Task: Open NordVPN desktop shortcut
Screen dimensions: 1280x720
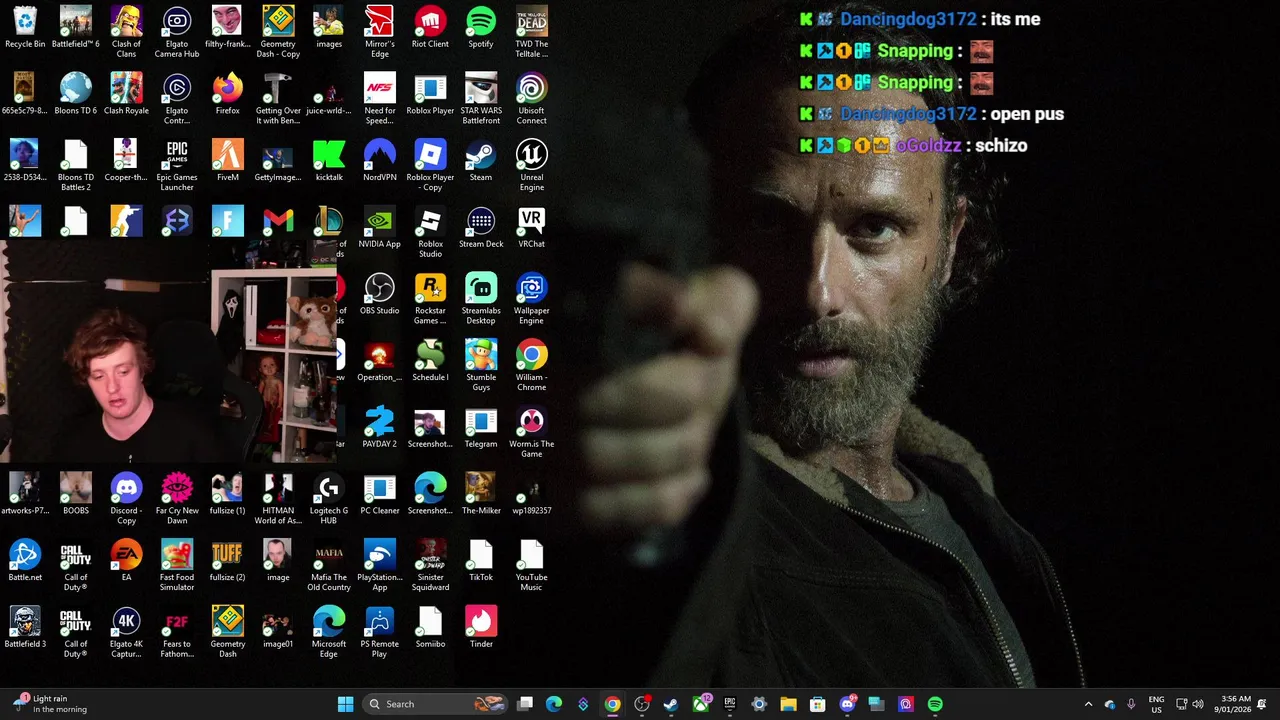Action: point(379,162)
